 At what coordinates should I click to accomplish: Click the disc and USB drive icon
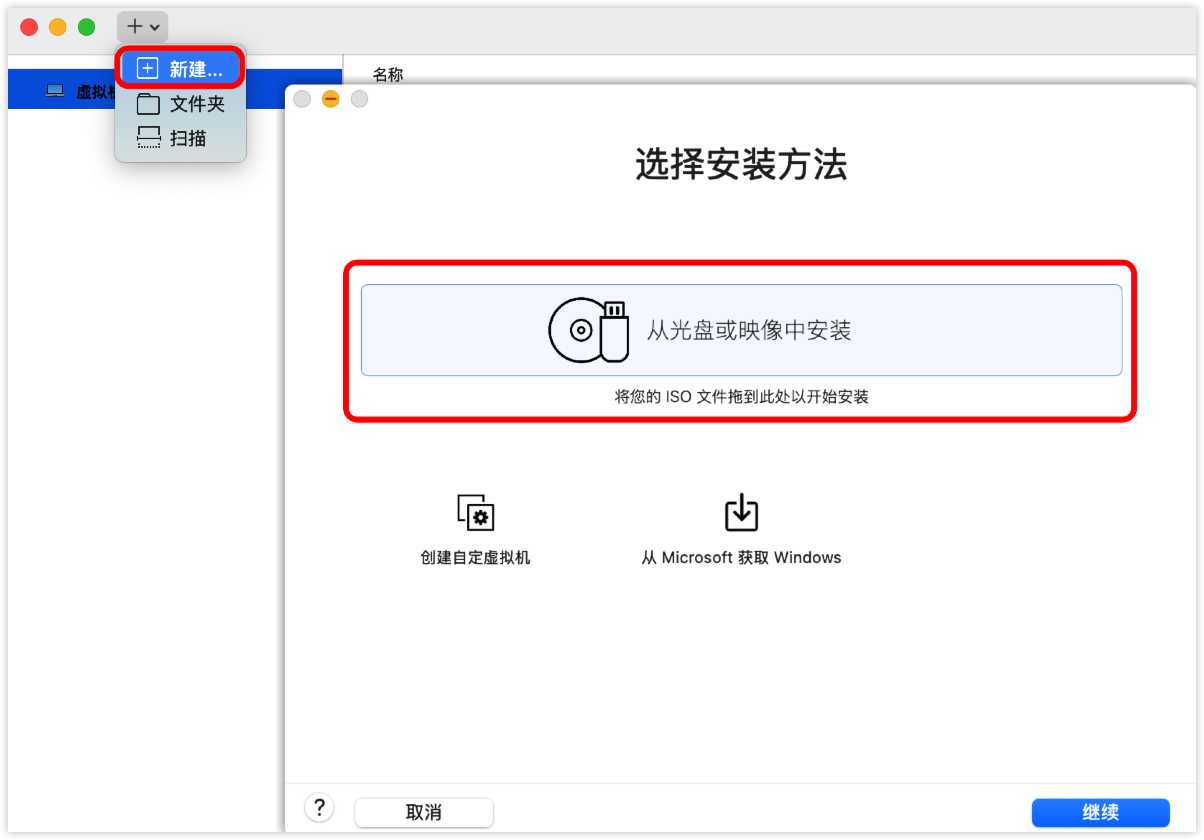[x=589, y=330]
